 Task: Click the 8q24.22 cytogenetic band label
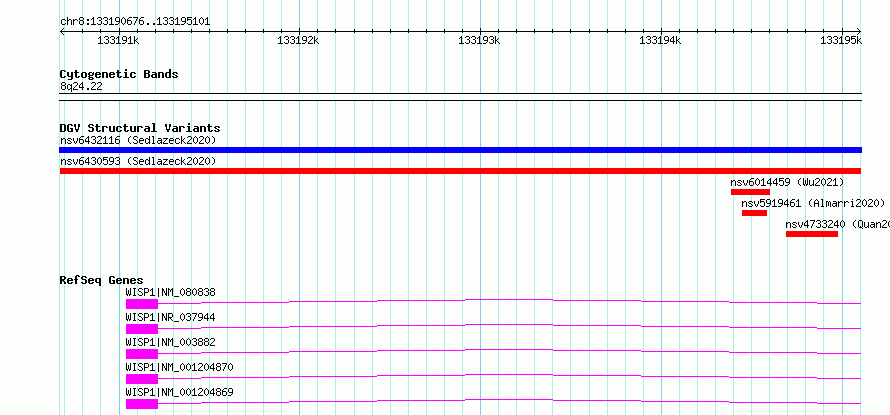tap(81, 87)
